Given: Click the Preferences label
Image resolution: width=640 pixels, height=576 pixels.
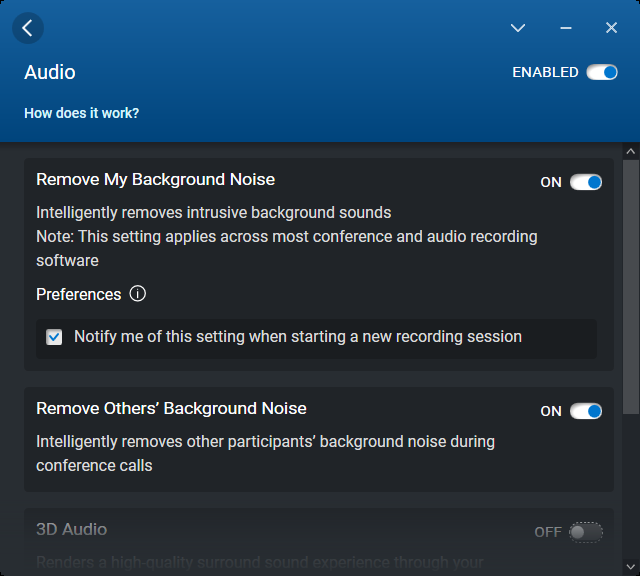Looking at the screenshot, I should 78,294.
